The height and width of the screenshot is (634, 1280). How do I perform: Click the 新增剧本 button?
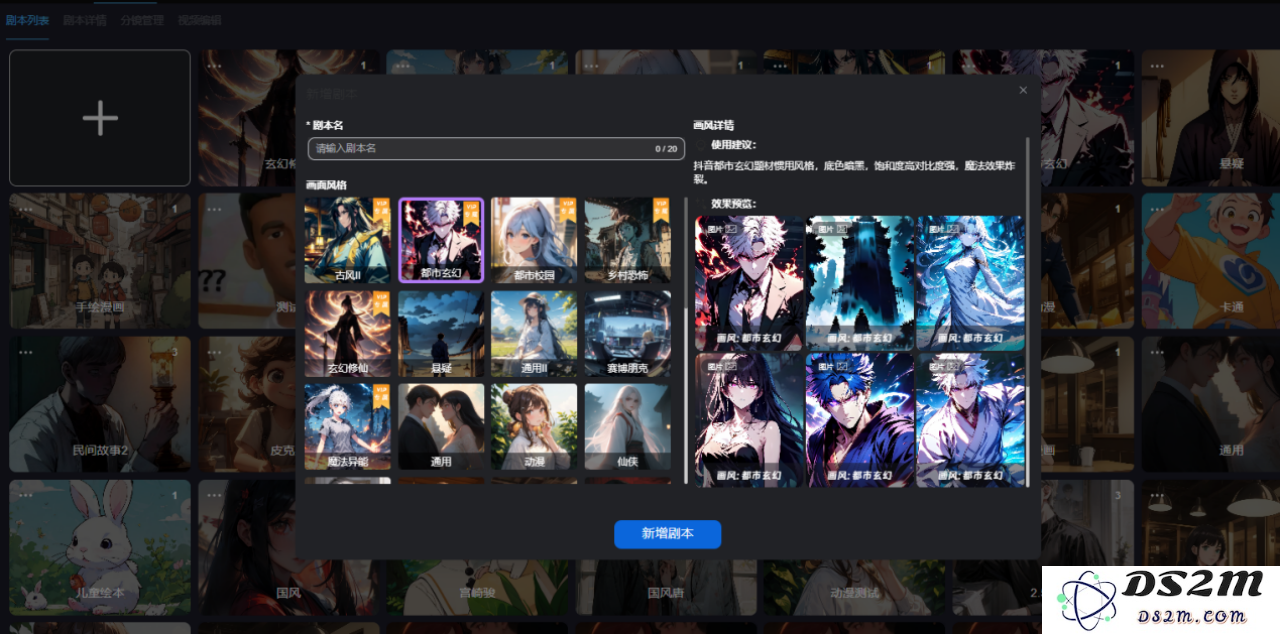click(x=667, y=534)
